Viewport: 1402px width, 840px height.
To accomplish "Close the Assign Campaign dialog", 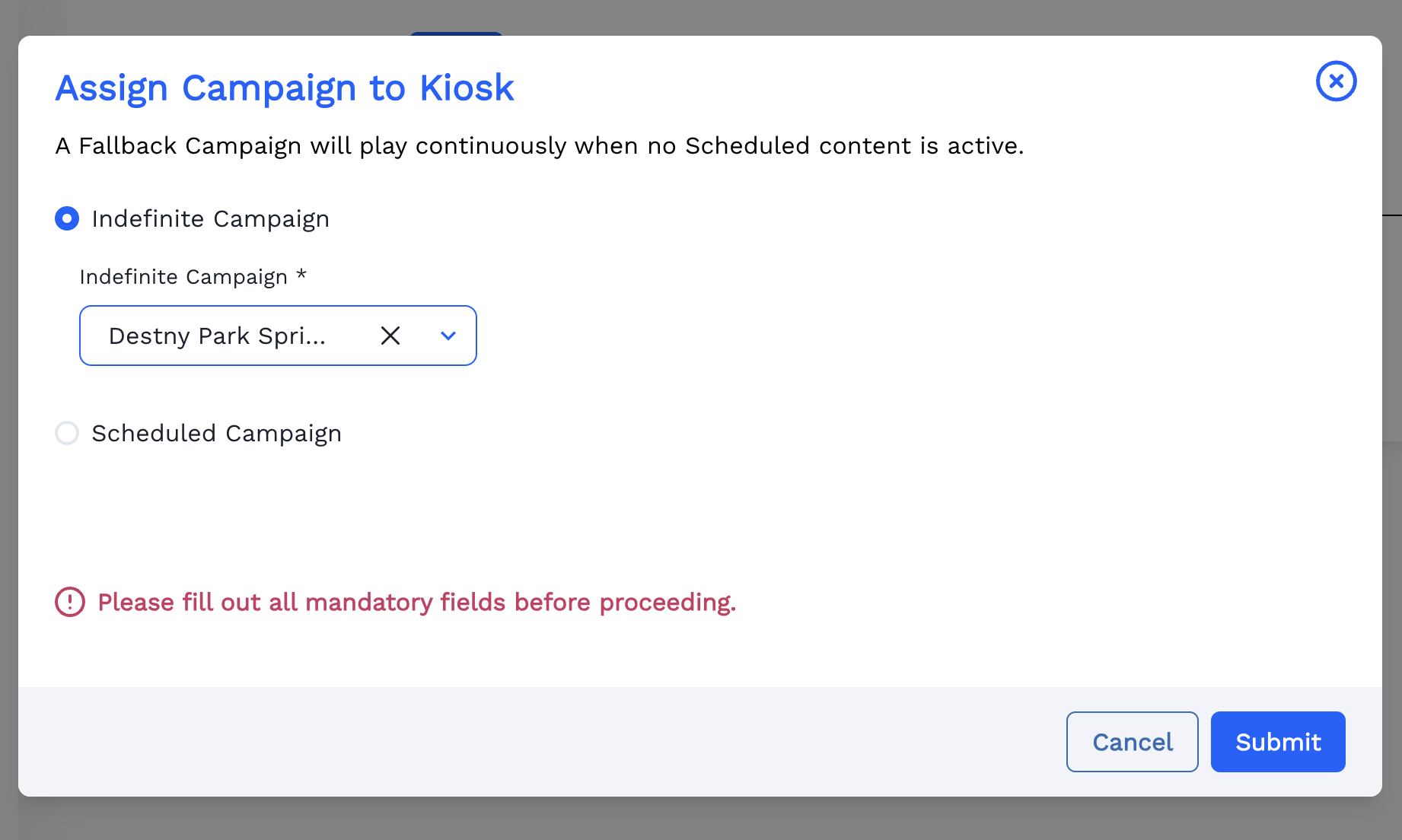I will click(1336, 81).
